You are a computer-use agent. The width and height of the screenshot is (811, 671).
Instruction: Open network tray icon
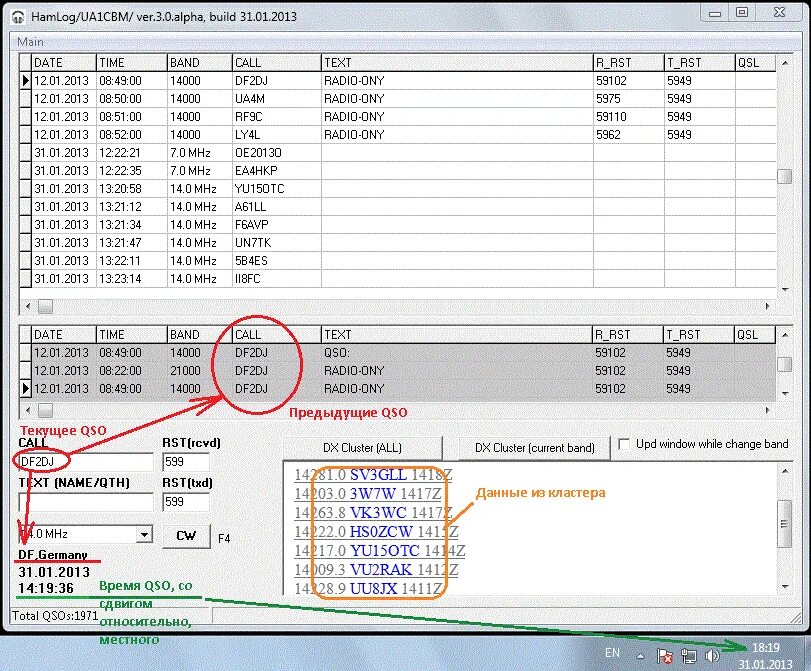pyautogui.click(x=688, y=656)
